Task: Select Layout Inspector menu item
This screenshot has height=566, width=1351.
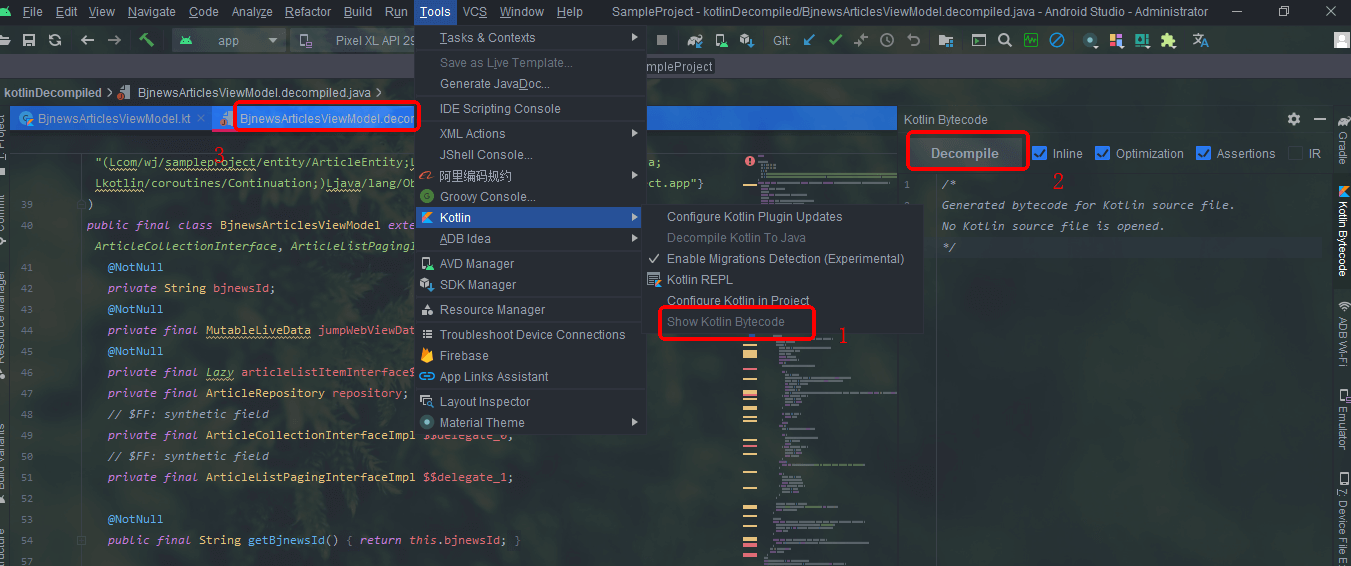Action: pyautogui.click(x=530, y=402)
